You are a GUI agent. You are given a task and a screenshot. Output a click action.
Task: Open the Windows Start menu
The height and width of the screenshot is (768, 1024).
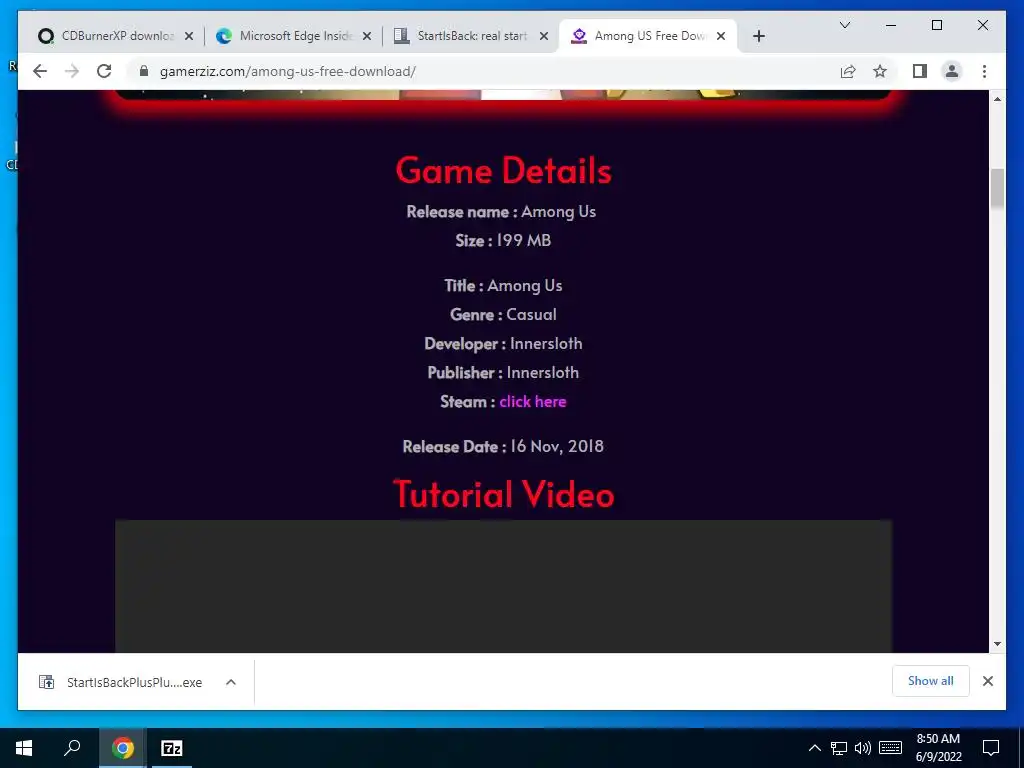(x=24, y=748)
